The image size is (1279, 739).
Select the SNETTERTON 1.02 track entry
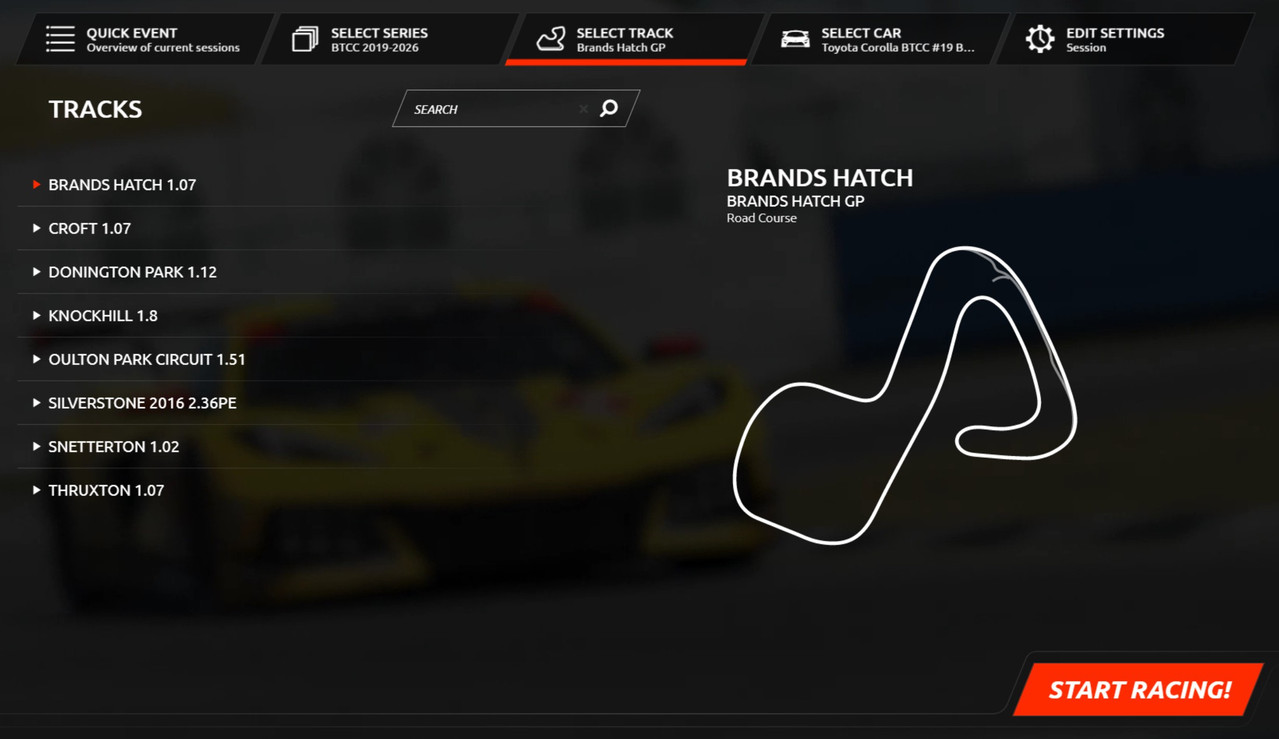(x=113, y=447)
